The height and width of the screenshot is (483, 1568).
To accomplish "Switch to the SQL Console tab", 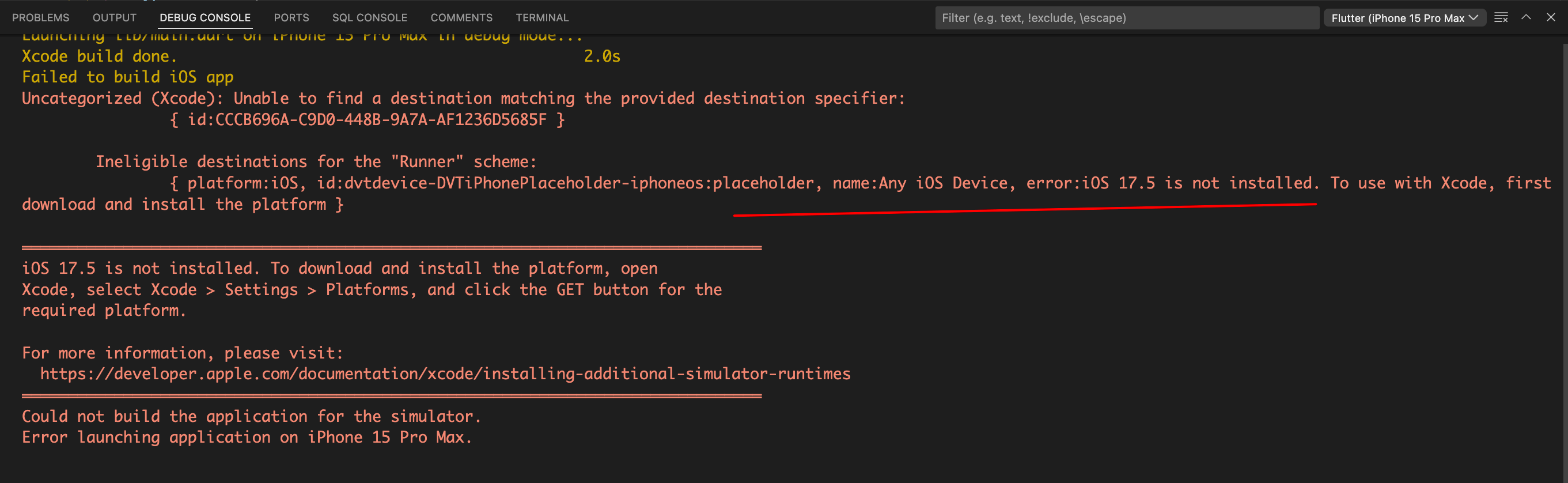I will 369,18.
